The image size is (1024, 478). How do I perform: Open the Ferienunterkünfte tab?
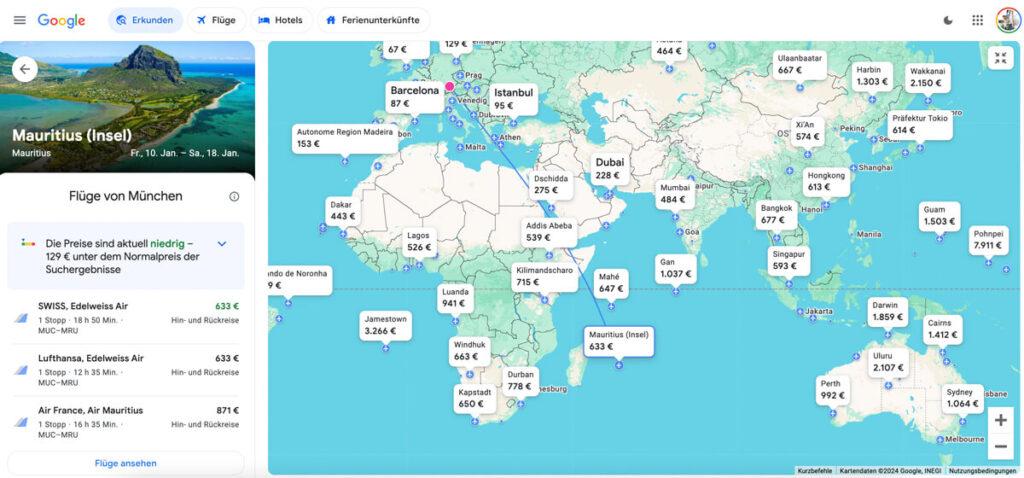coord(373,20)
